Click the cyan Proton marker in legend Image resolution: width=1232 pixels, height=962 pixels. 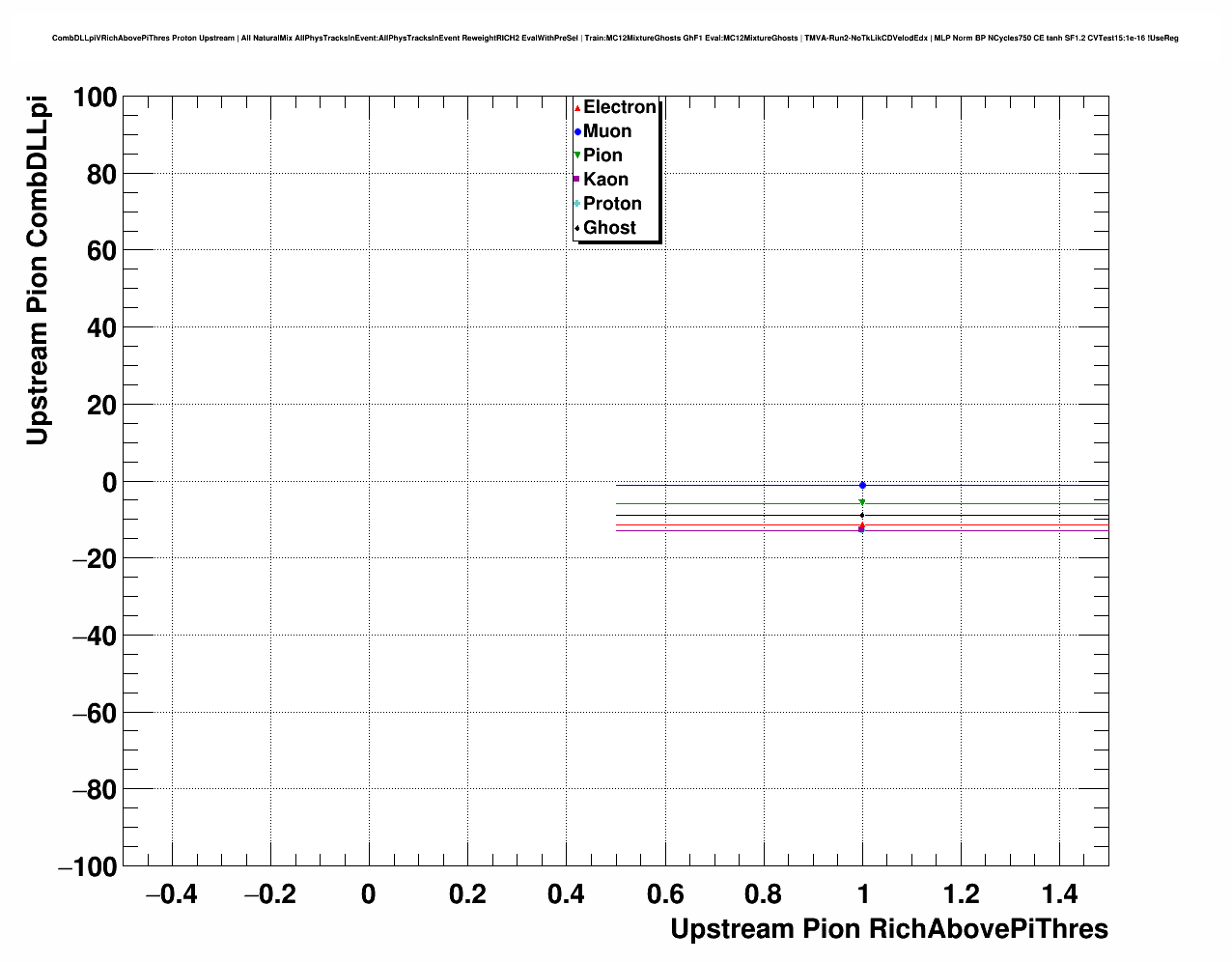point(577,203)
